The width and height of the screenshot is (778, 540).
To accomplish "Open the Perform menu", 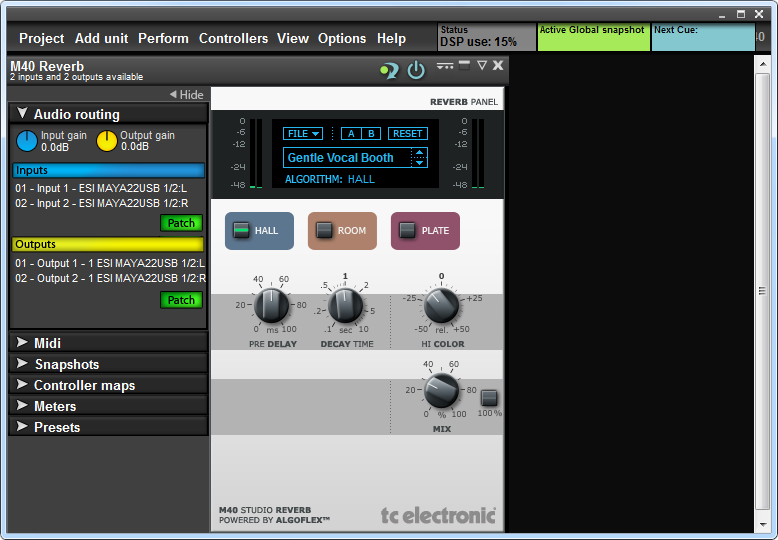I will [x=163, y=38].
